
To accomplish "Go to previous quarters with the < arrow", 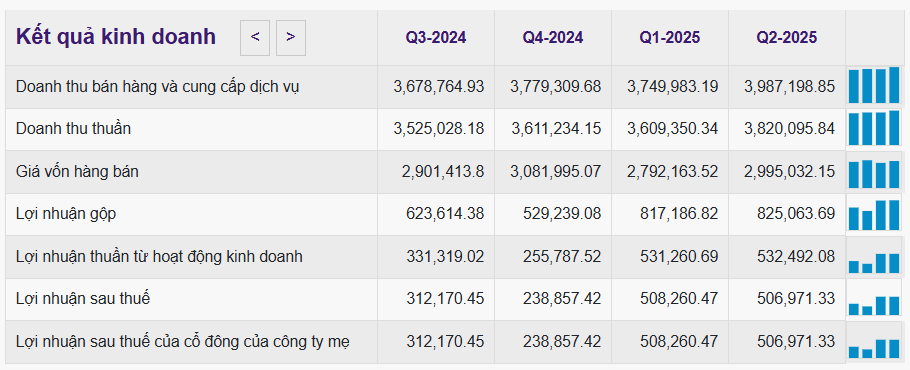I will 255,38.
